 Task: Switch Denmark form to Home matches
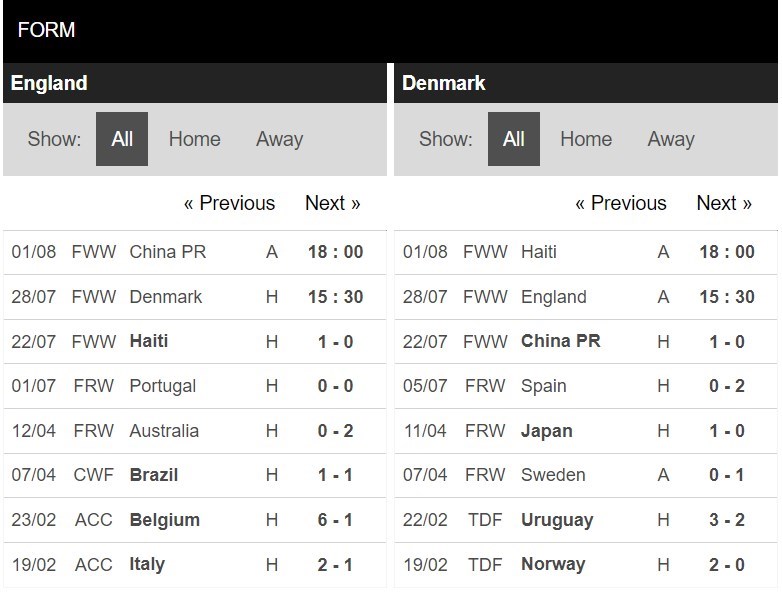pyautogui.click(x=586, y=139)
